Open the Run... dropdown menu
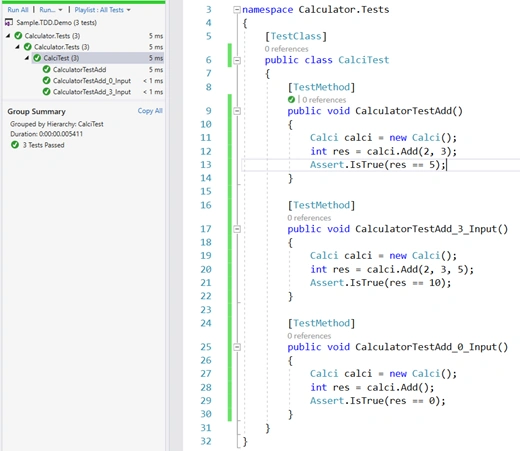The width and height of the screenshot is (520, 451). click(51, 10)
